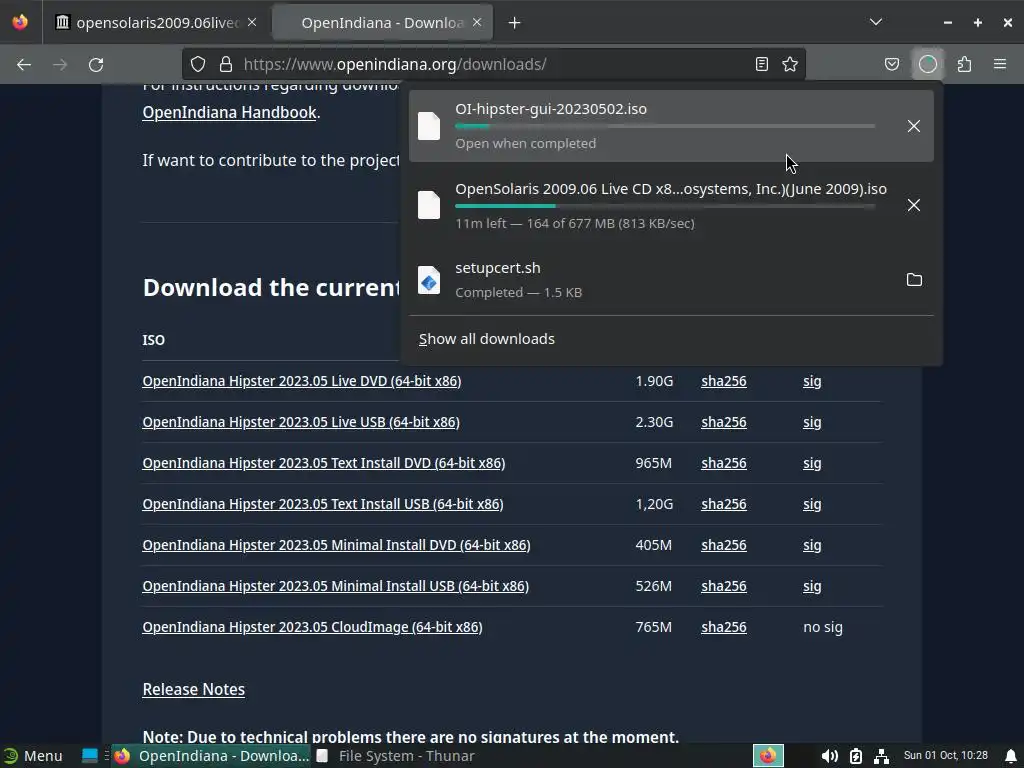This screenshot has width=1024, height=768.
Task: Select the OpenSolaris 2009.06 download entry name
Action: (671, 189)
